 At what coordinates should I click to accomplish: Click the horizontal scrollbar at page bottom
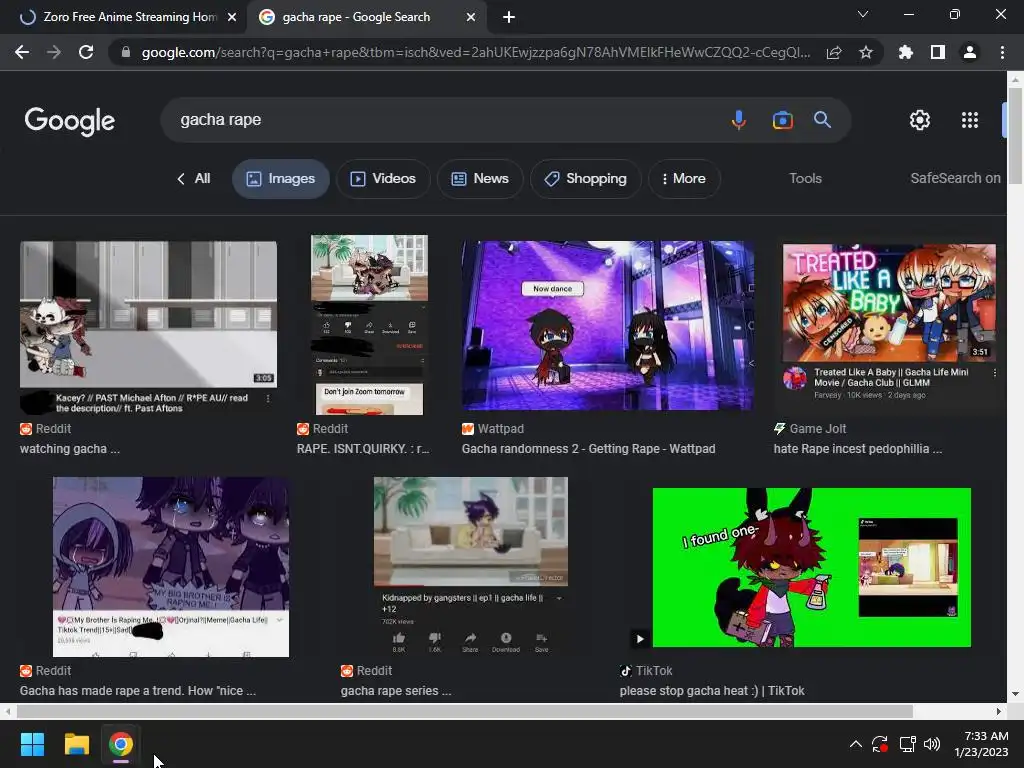tap(464, 711)
